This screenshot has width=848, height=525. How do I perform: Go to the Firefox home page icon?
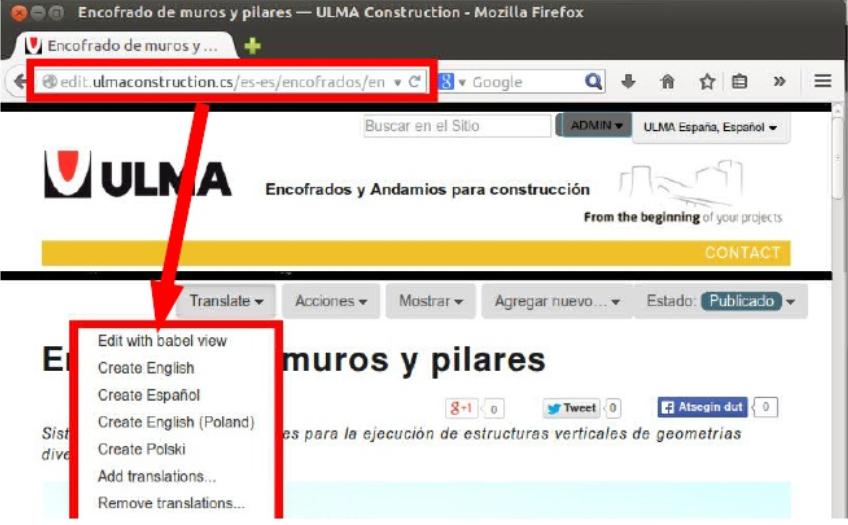[x=668, y=82]
